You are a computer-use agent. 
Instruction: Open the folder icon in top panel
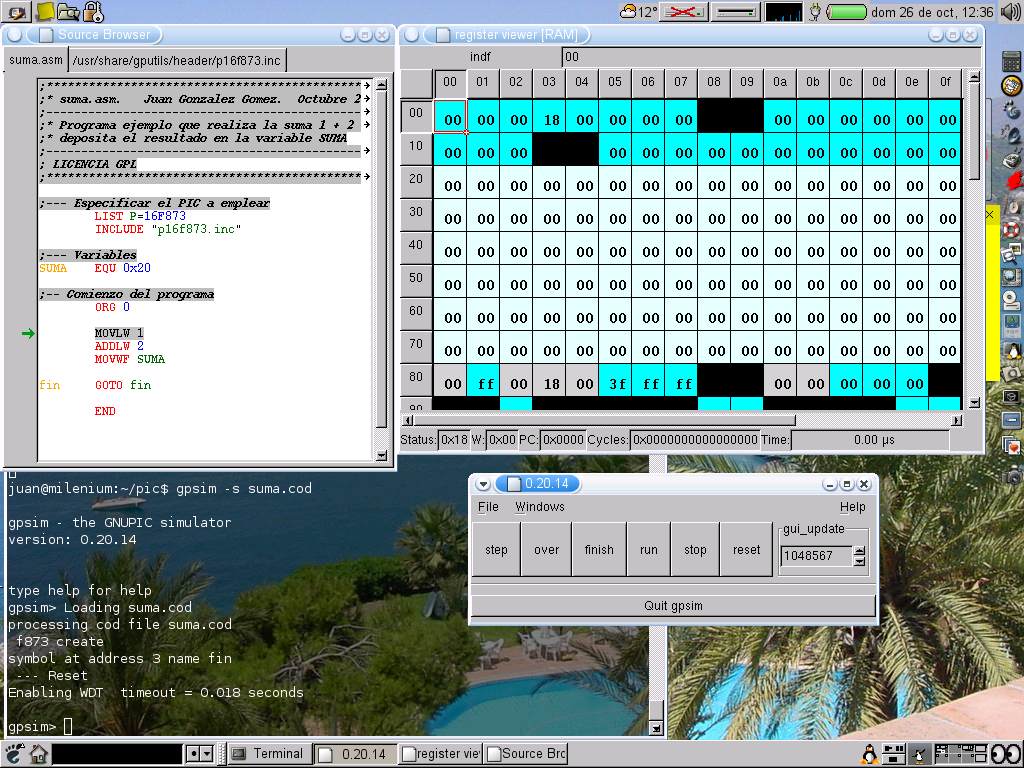click(x=68, y=12)
